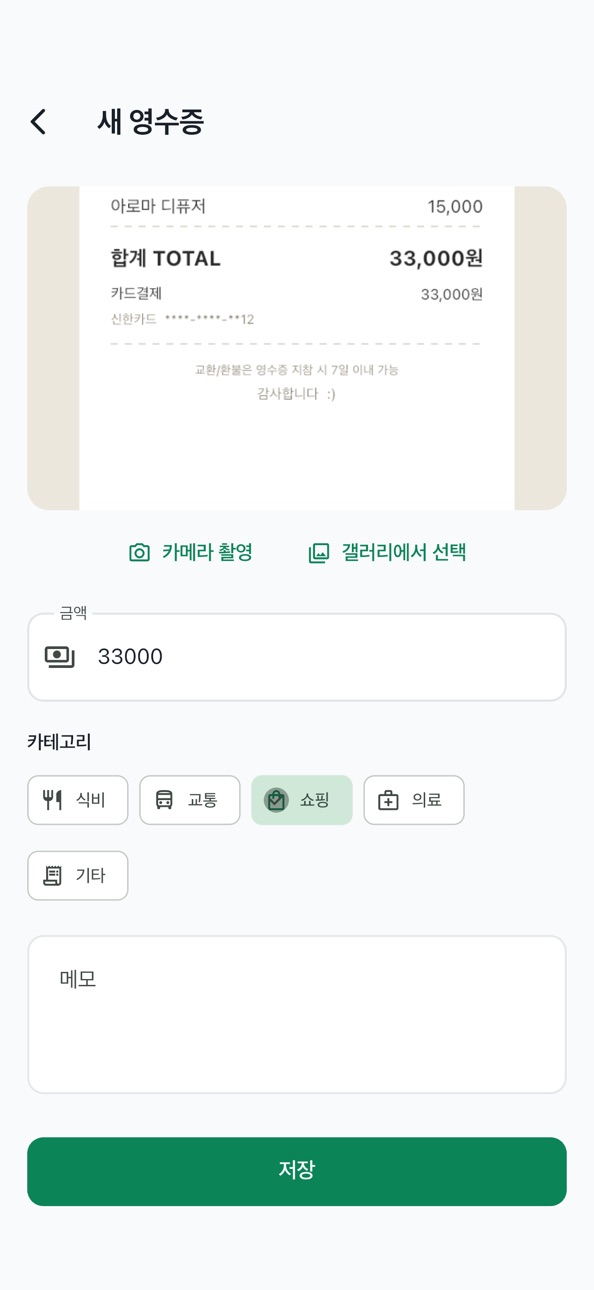The width and height of the screenshot is (594, 1290).
Task: Open 카메라 촬영 to take a photo
Action: coord(191,553)
